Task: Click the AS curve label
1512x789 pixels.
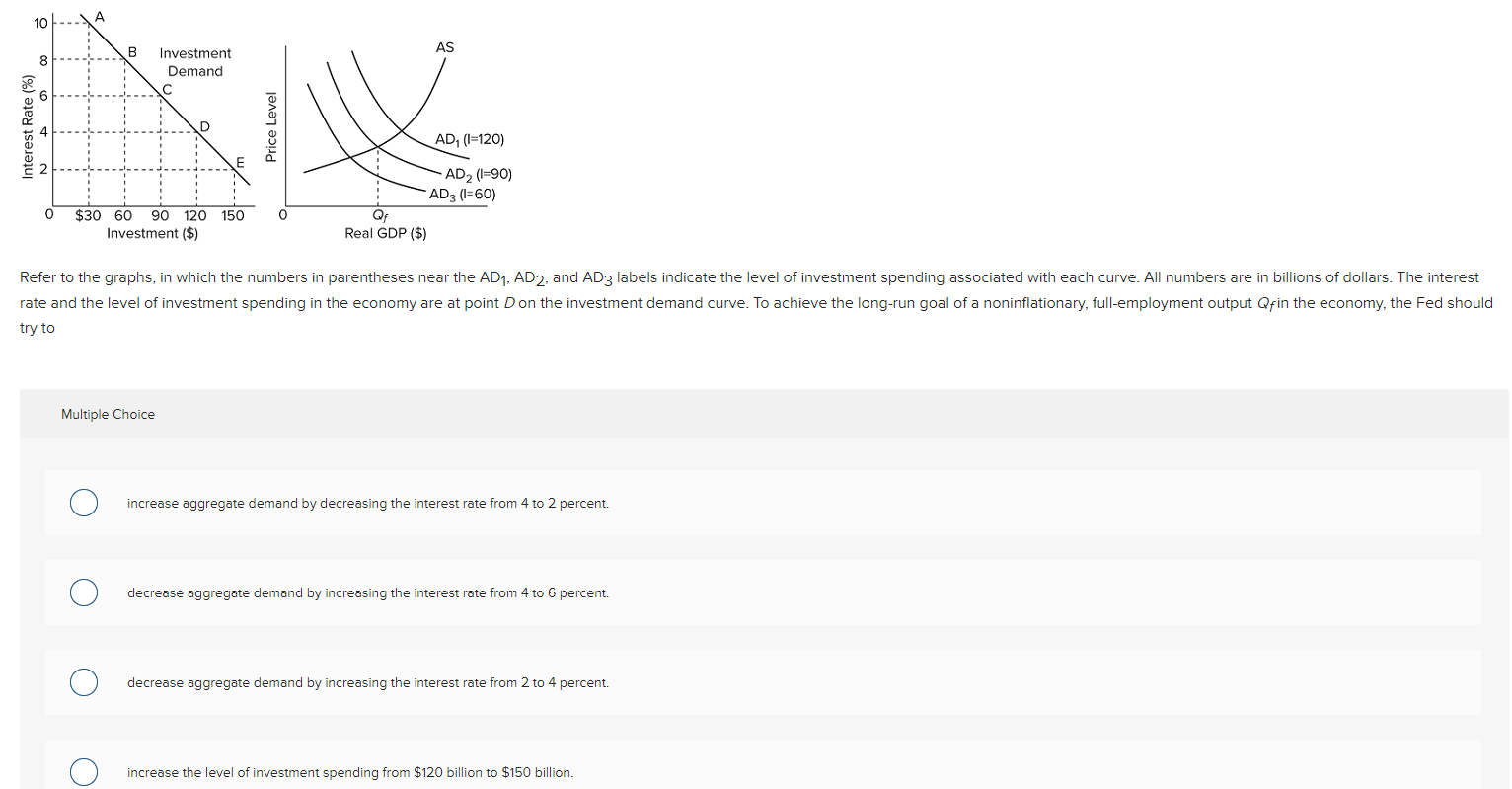Action: (x=444, y=46)
